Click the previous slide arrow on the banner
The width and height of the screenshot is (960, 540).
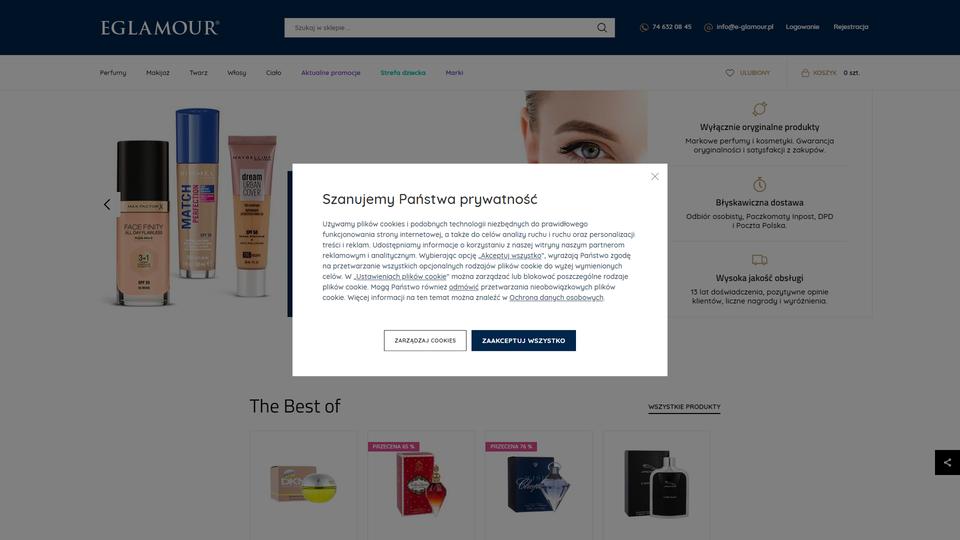pyautogui.click(x=107, y=204)
